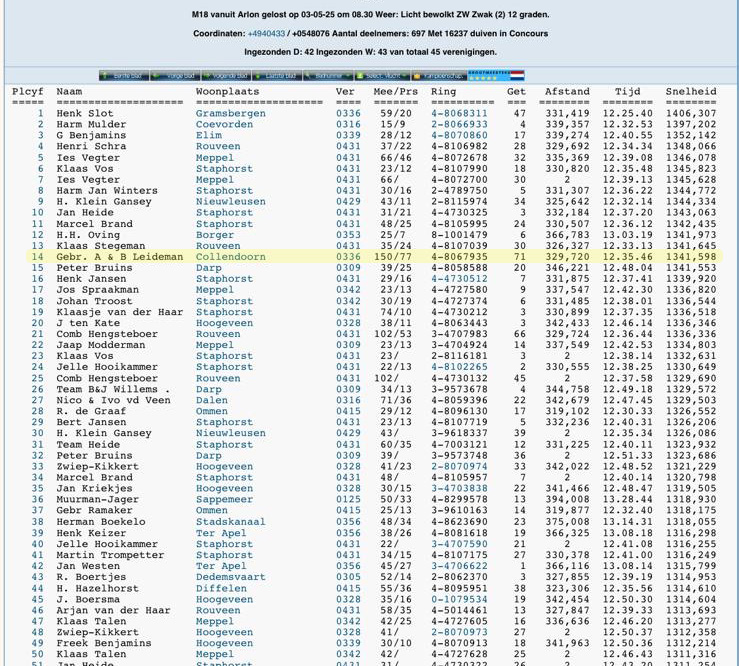
Task: Open Dalen link for Nico & Ivo vd Veen
Action: click(x=212, y=400)
